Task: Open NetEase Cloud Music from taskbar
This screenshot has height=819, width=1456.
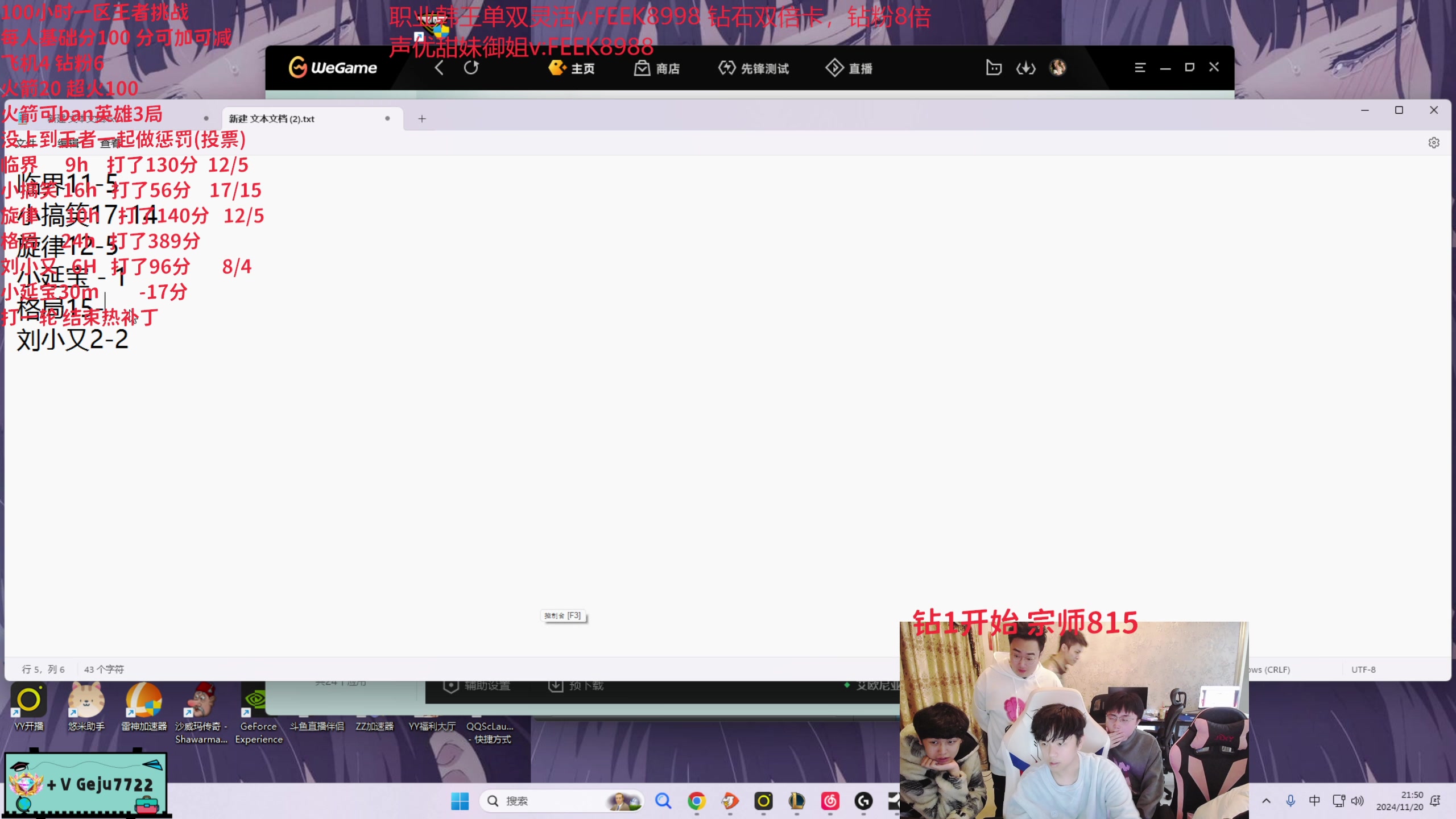Action: 830,801
